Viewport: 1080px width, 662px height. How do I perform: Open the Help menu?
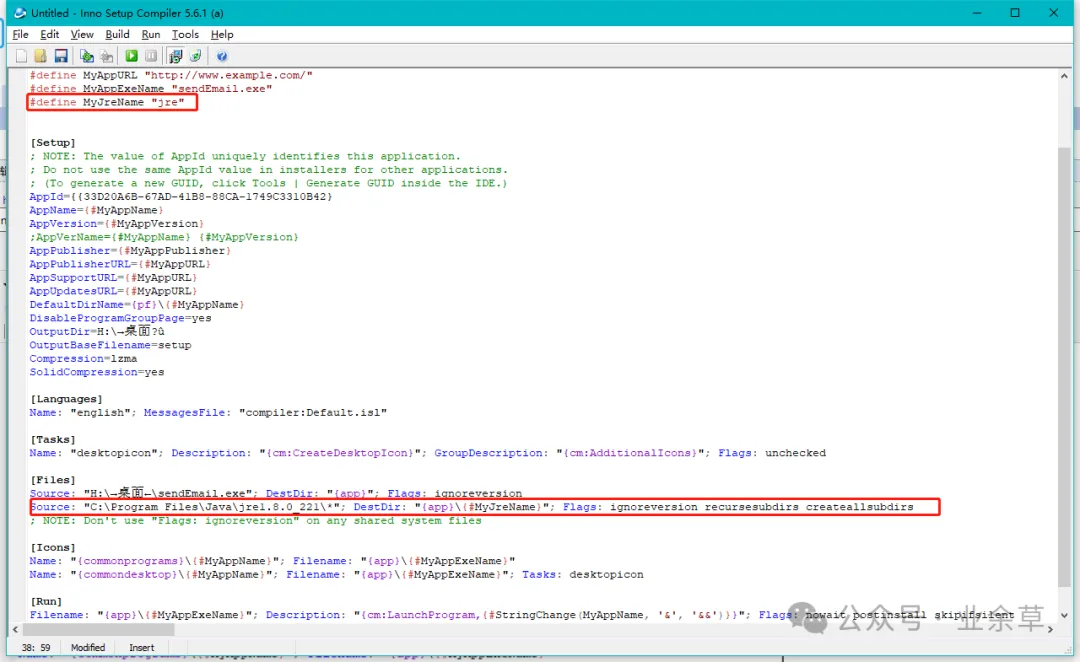pos(222,34)
